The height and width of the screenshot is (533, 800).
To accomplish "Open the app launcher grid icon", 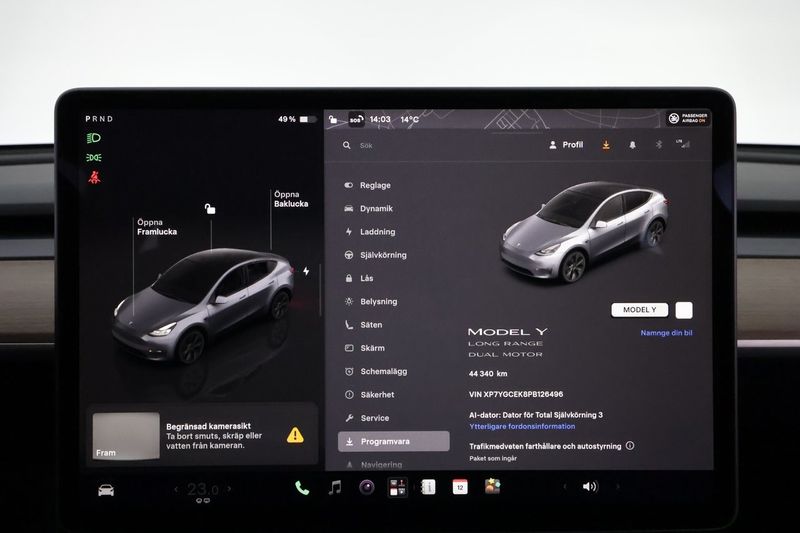I will [397, 488].
